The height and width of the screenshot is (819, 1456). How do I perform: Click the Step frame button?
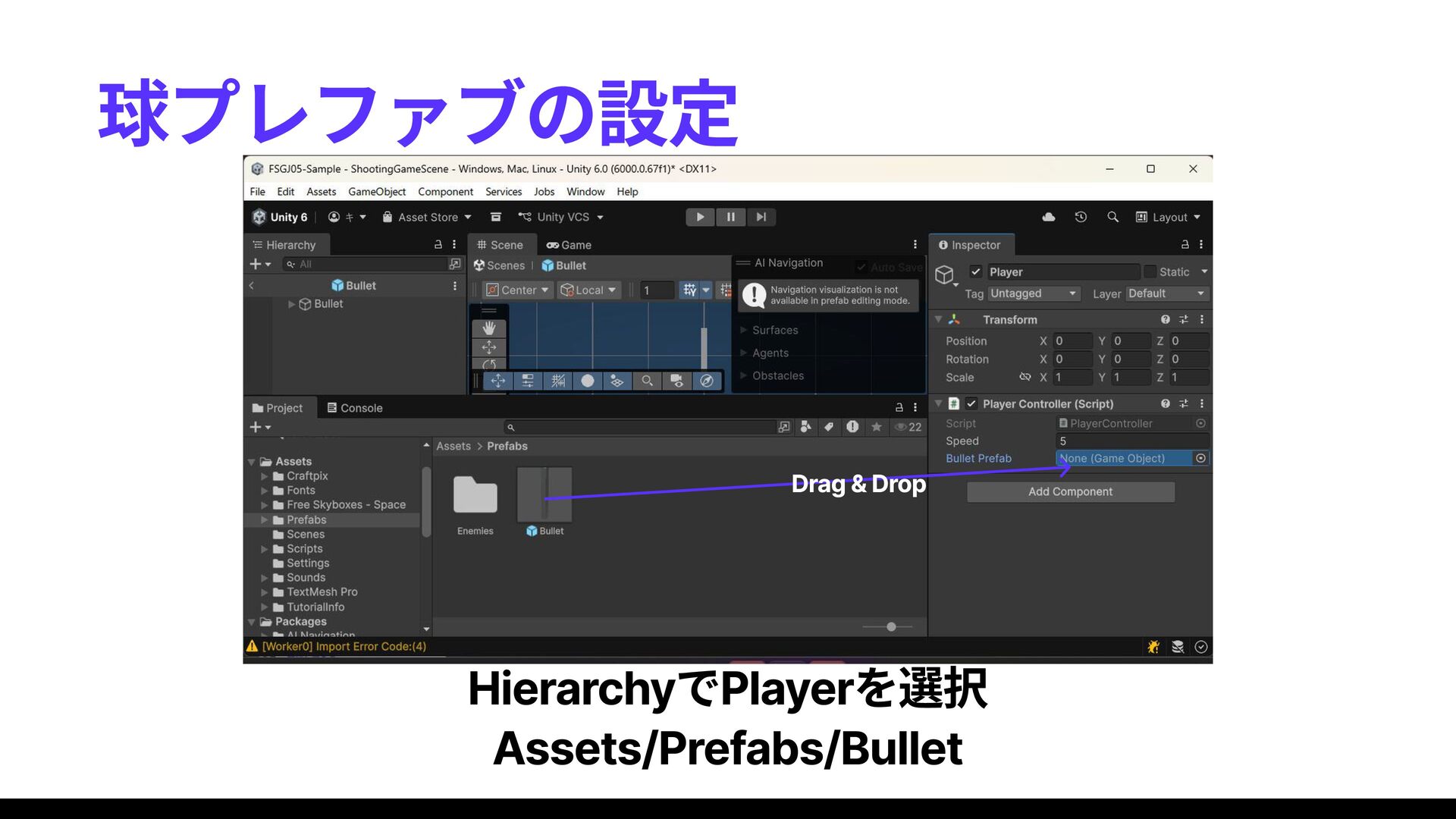[x=761, y=217]
